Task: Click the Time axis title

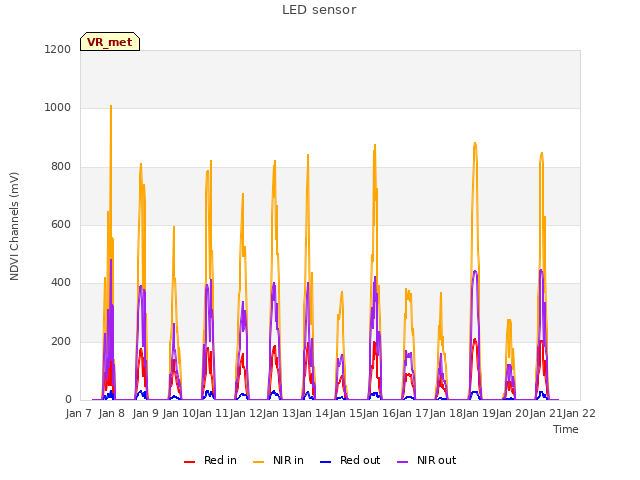Action: [x=566, y=429]
